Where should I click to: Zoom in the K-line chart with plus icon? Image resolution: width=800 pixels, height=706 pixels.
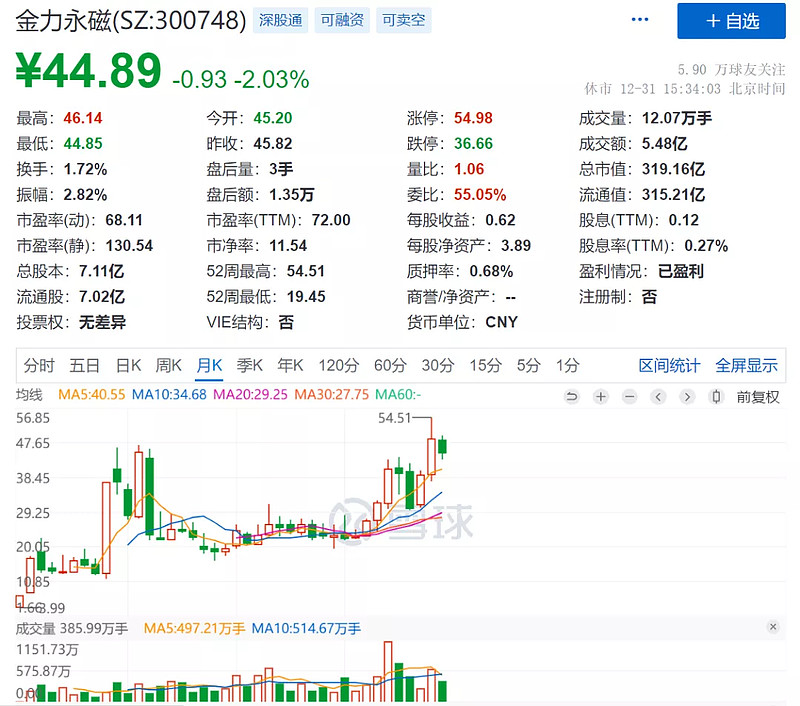pyautogui.click(x=601, y=396)
